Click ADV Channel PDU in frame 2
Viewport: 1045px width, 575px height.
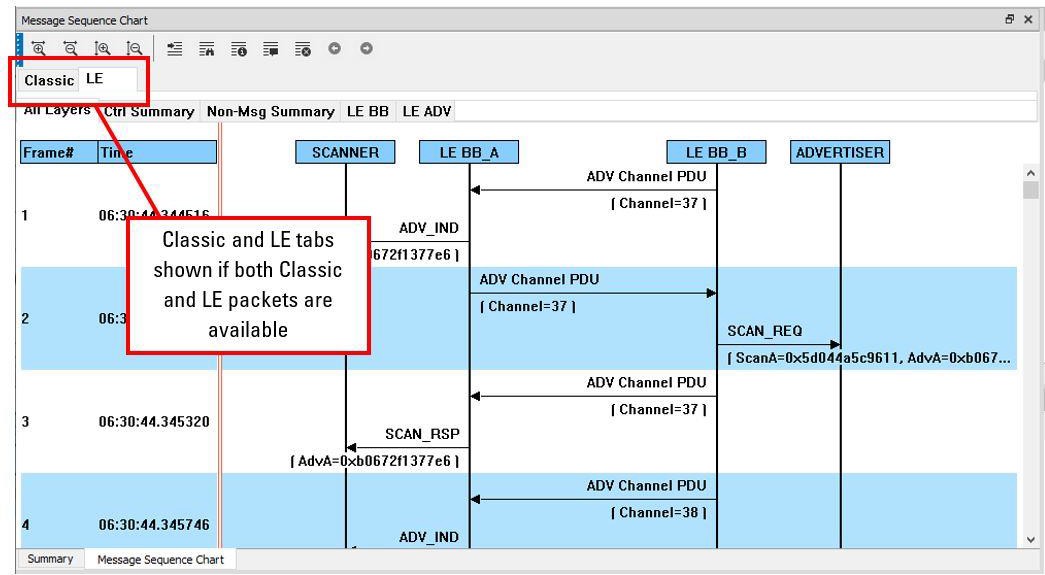[x=539, y=280]
